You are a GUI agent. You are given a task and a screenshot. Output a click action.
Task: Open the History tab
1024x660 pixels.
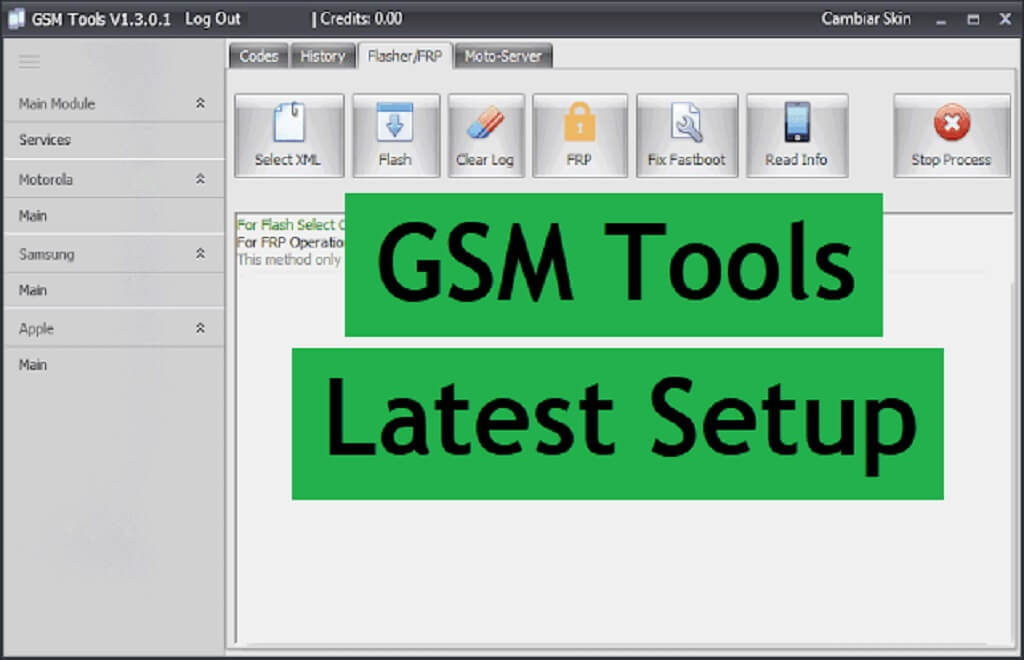click(323, 56)
